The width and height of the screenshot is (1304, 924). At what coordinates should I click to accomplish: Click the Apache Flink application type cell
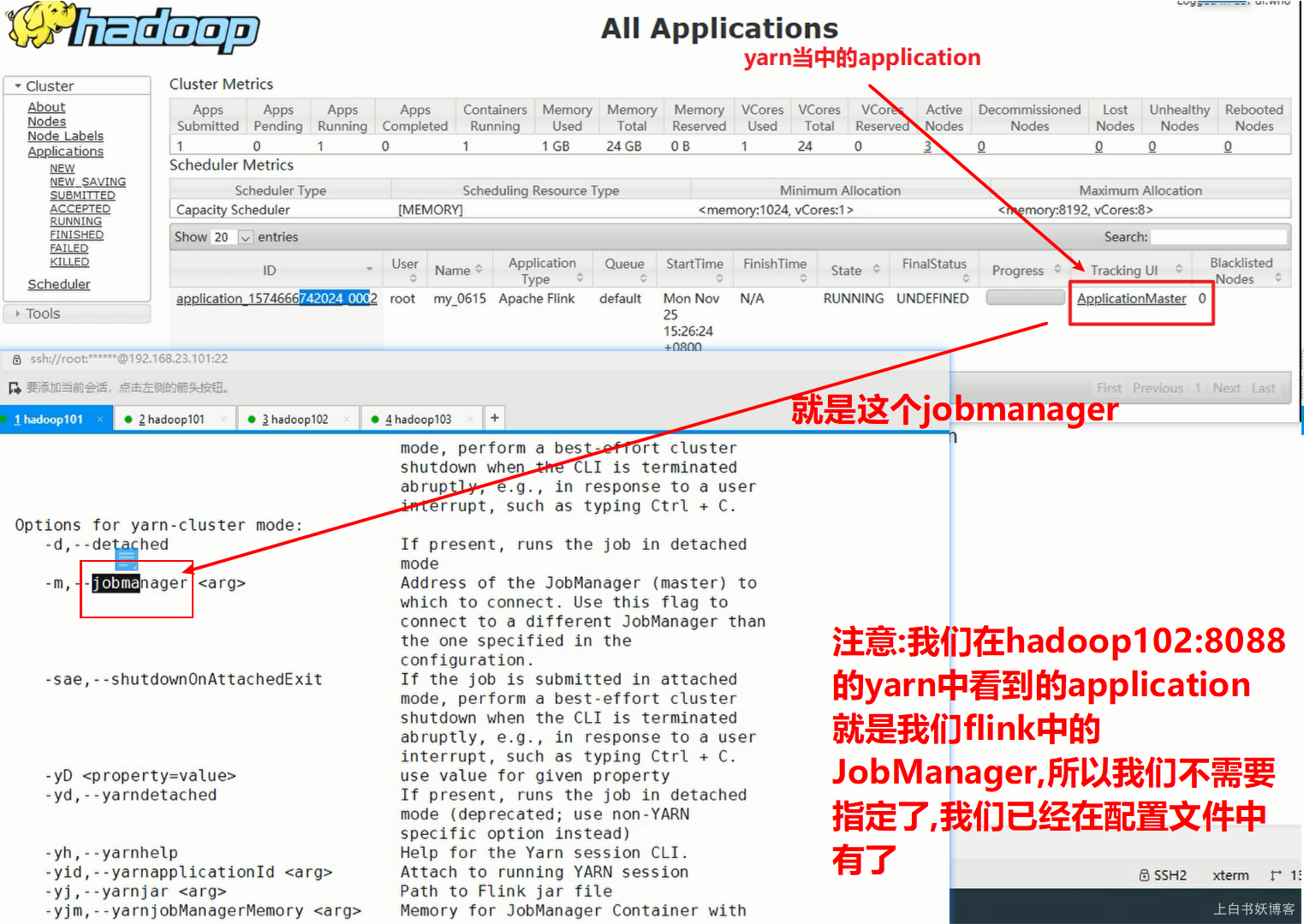[536, 298]
